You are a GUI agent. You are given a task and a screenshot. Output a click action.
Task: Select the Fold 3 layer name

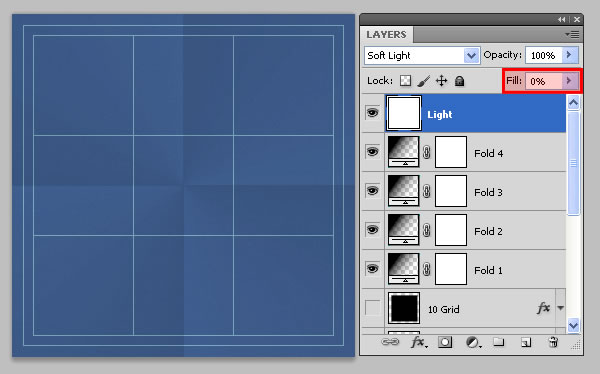tap(489, 193)
